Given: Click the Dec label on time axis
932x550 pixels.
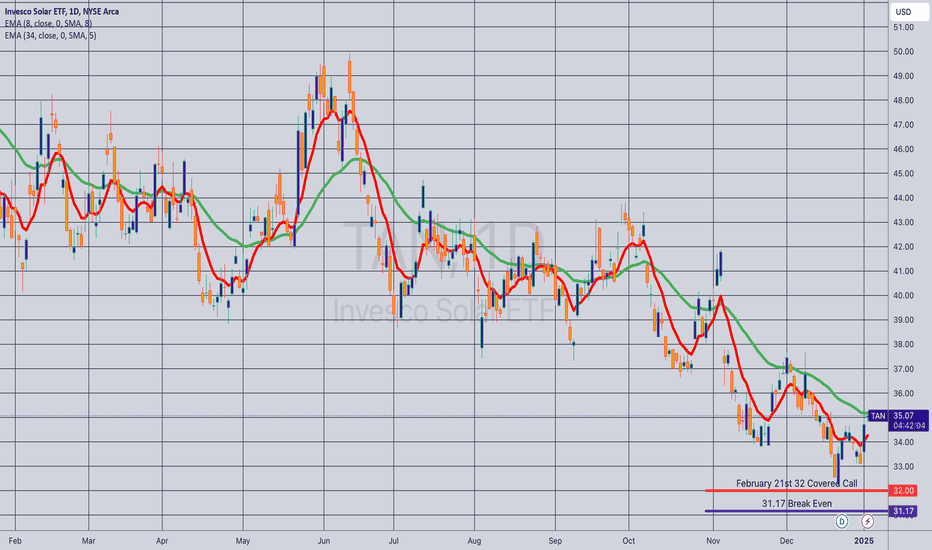Looking at the screenshot, I should pos(786,541).
